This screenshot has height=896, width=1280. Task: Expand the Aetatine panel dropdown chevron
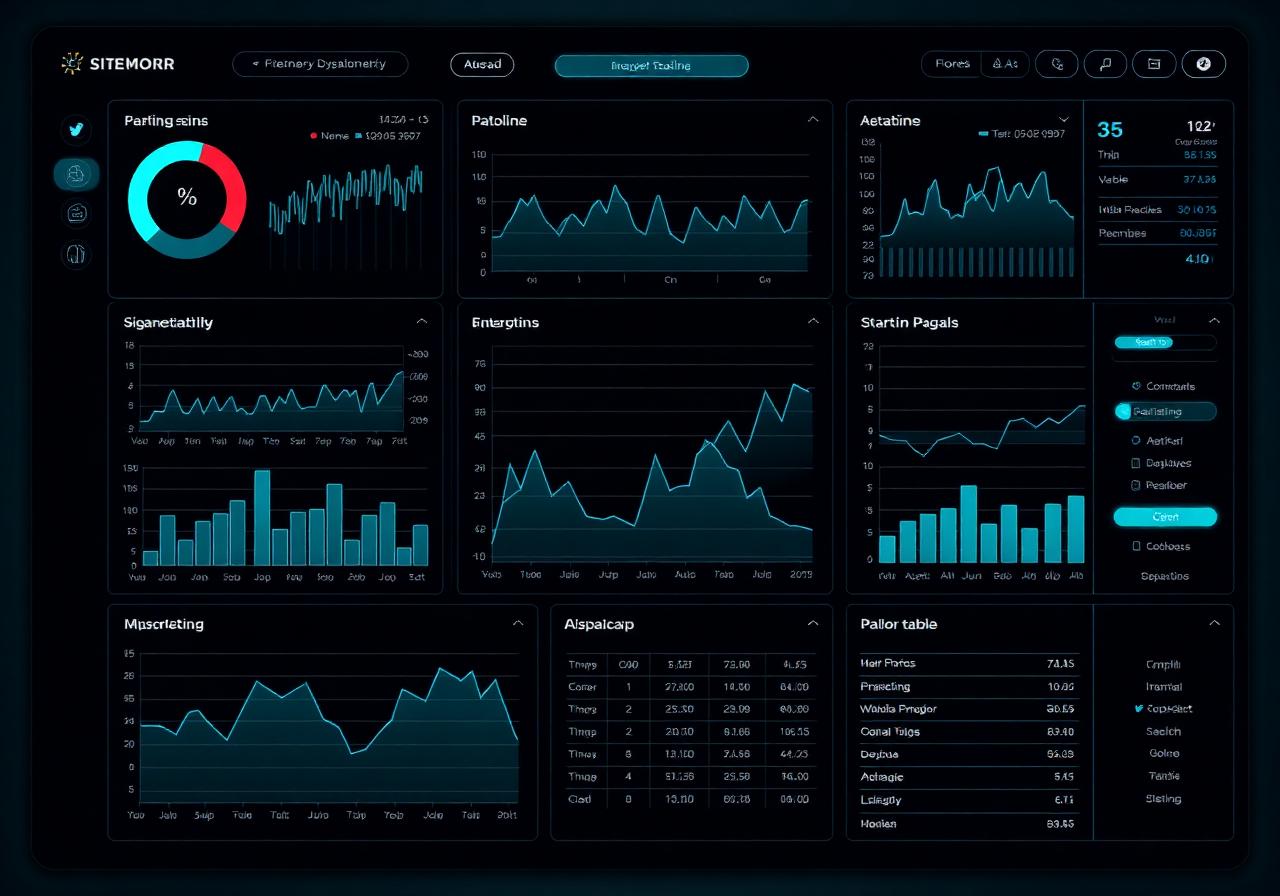point(1063,119)
